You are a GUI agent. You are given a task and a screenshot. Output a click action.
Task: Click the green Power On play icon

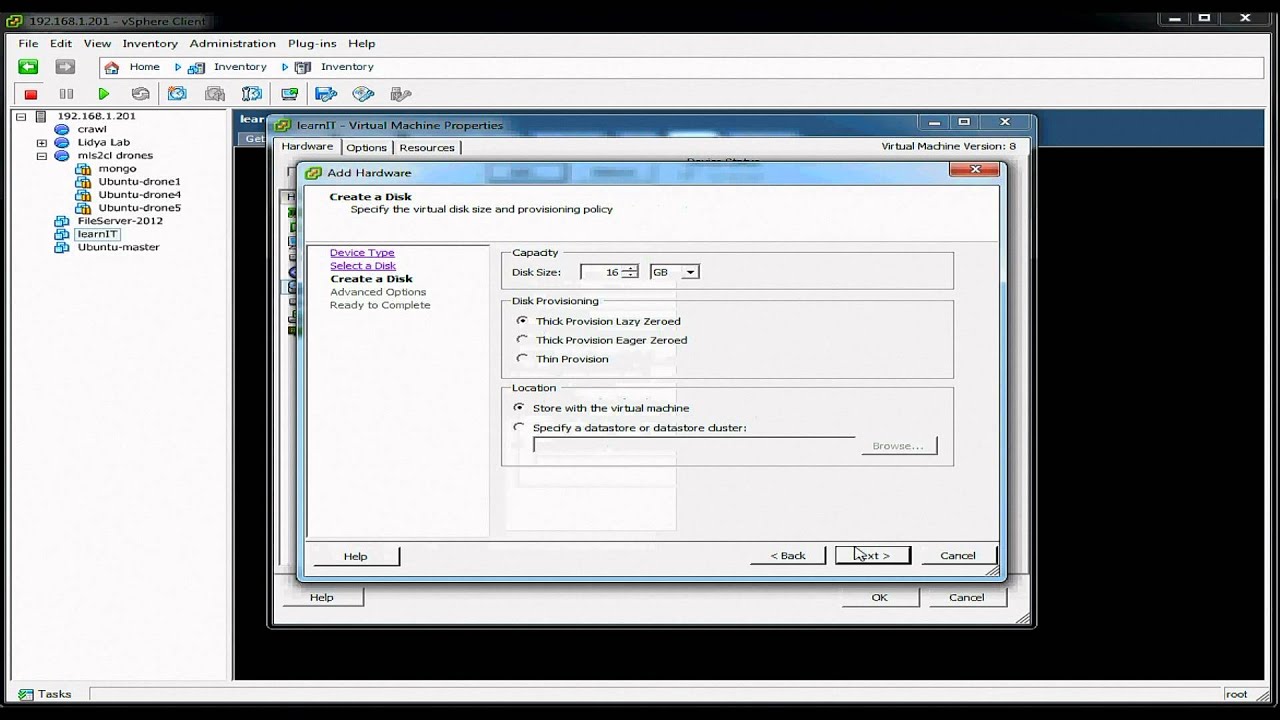point(103,94)
